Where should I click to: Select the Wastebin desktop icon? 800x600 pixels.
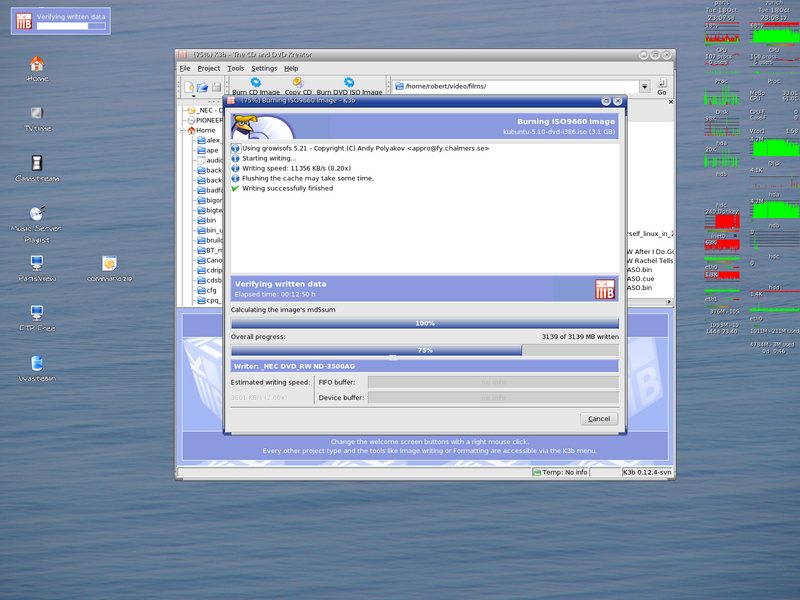point(37,368)
